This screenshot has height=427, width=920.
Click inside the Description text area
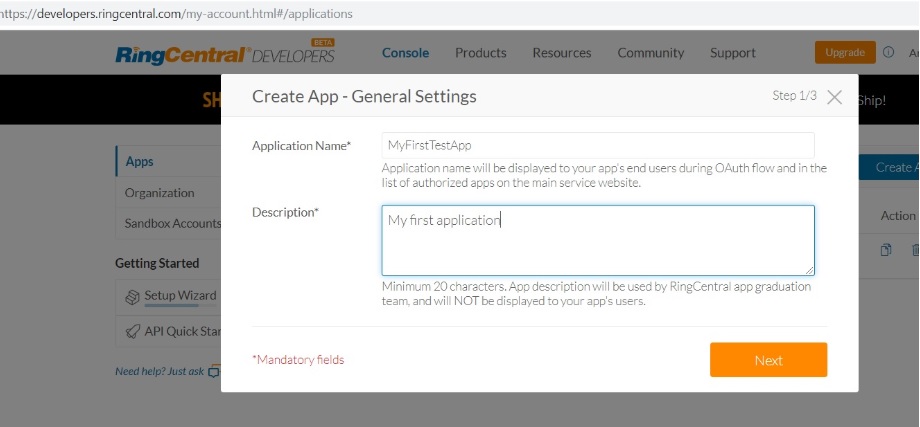(597, 240)
